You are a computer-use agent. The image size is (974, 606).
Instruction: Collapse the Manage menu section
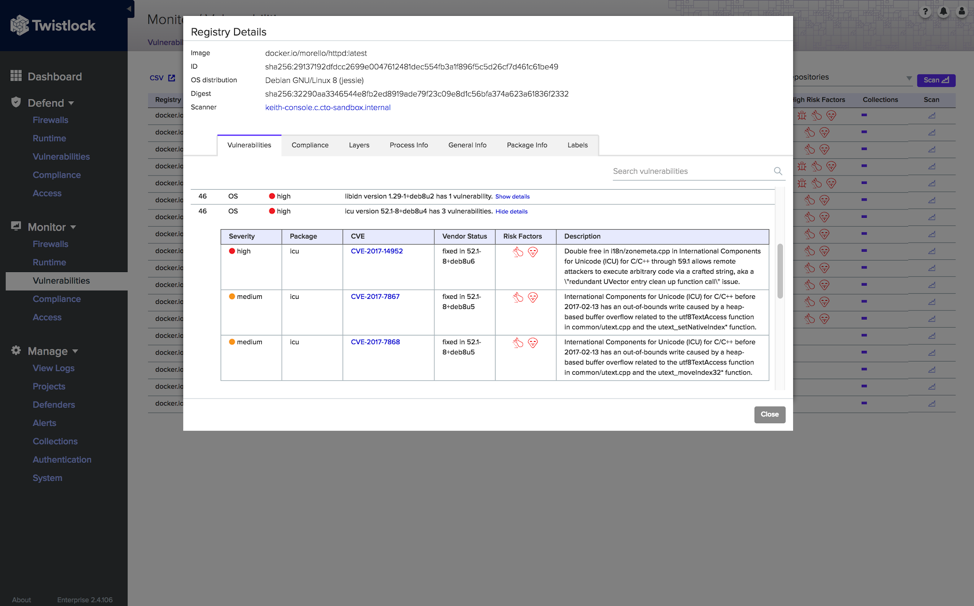click(x=75, y=351)
